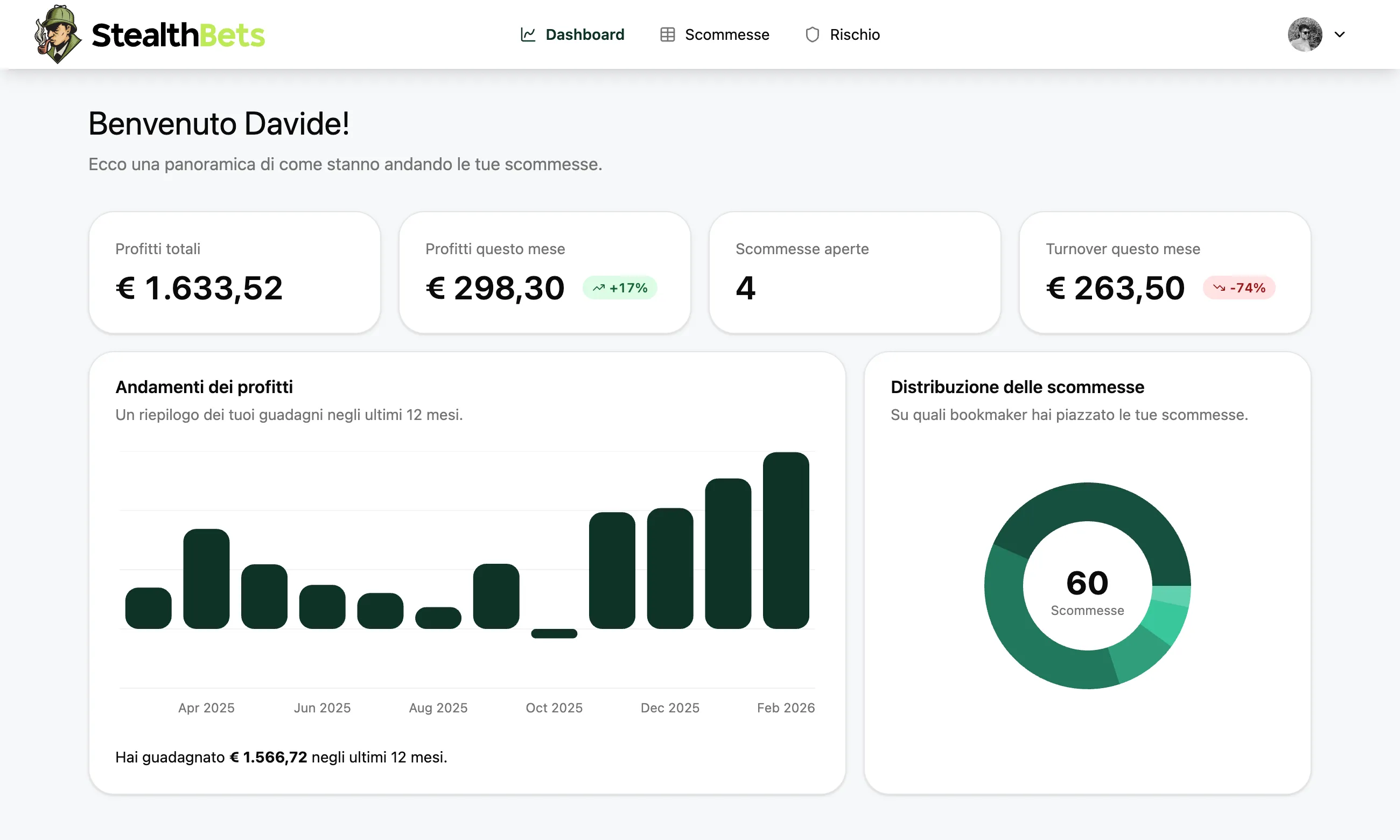1400x840 pixels.
Task: Click the Scommesse aperte card
Action: point(854,272)
